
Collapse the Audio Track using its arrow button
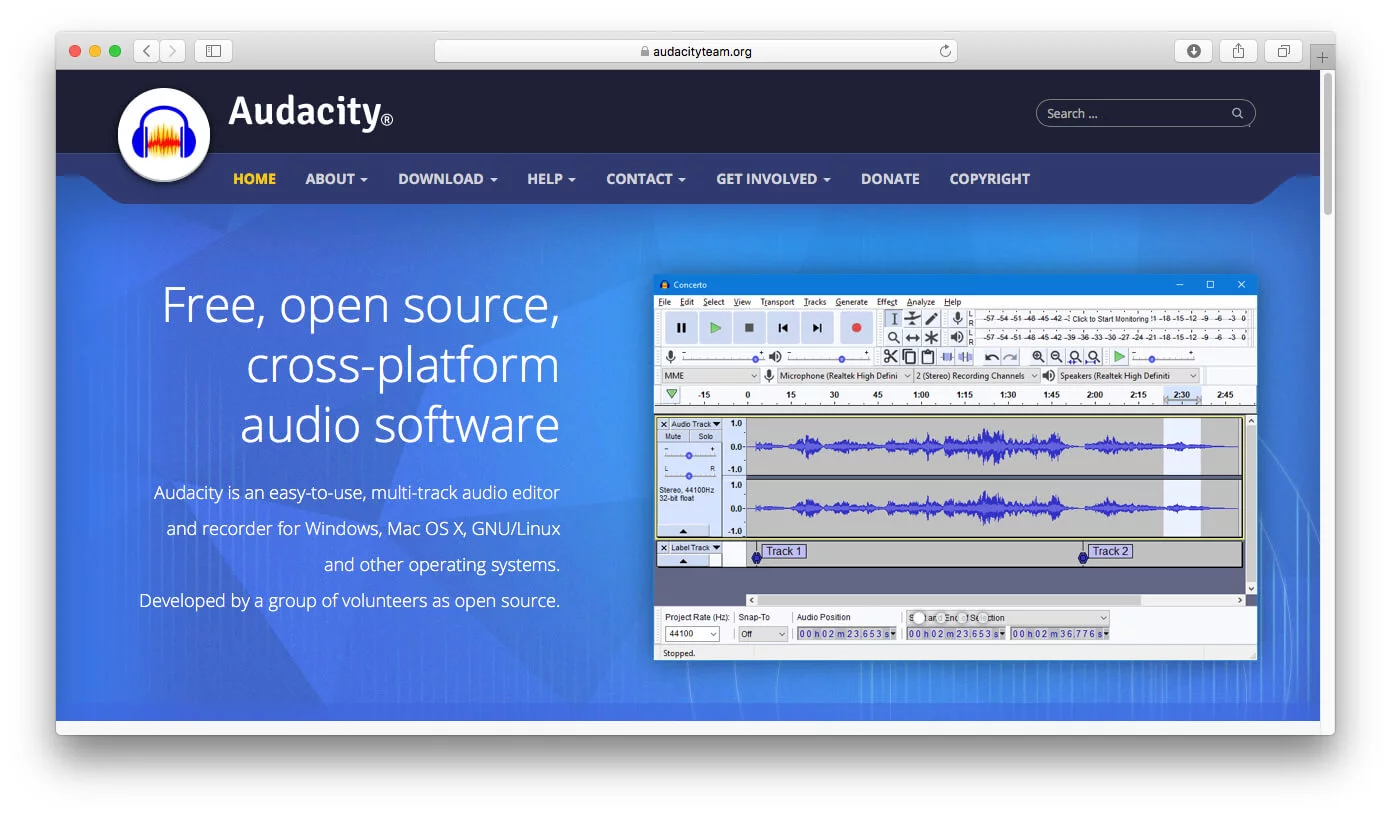click(683, 531)
